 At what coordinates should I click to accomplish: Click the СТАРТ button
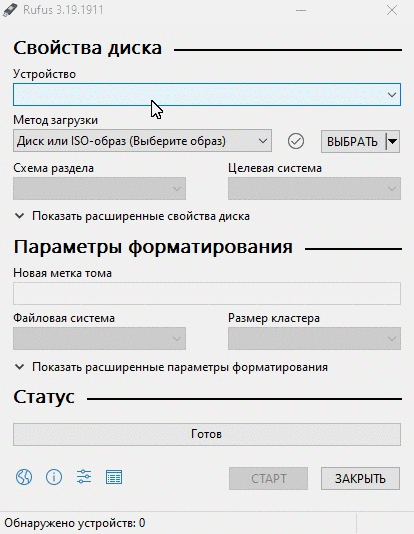(268, 478)
